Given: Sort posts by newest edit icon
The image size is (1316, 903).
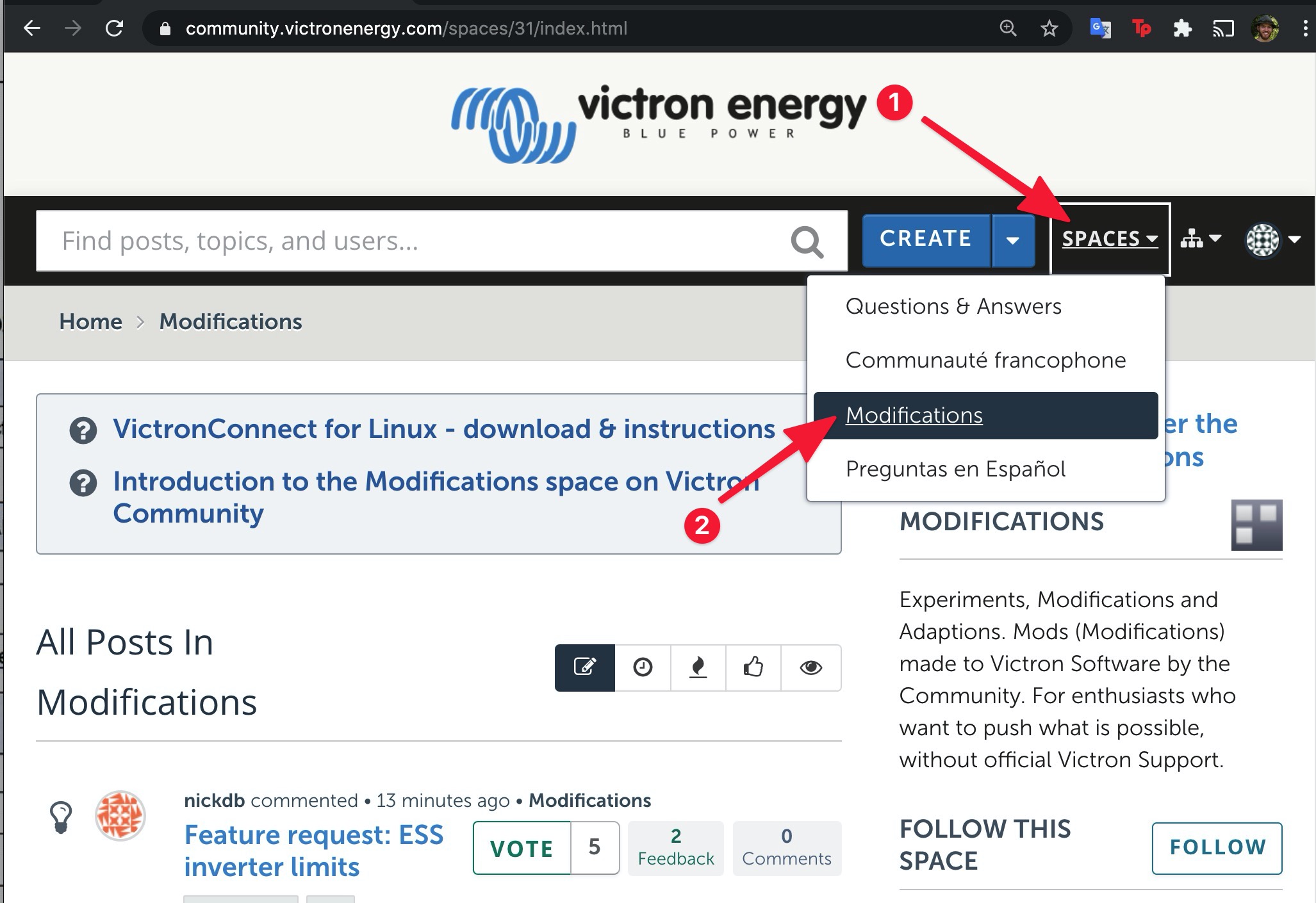Looking at the screenshot, I should pyautogui.click(x=585, y=667).
